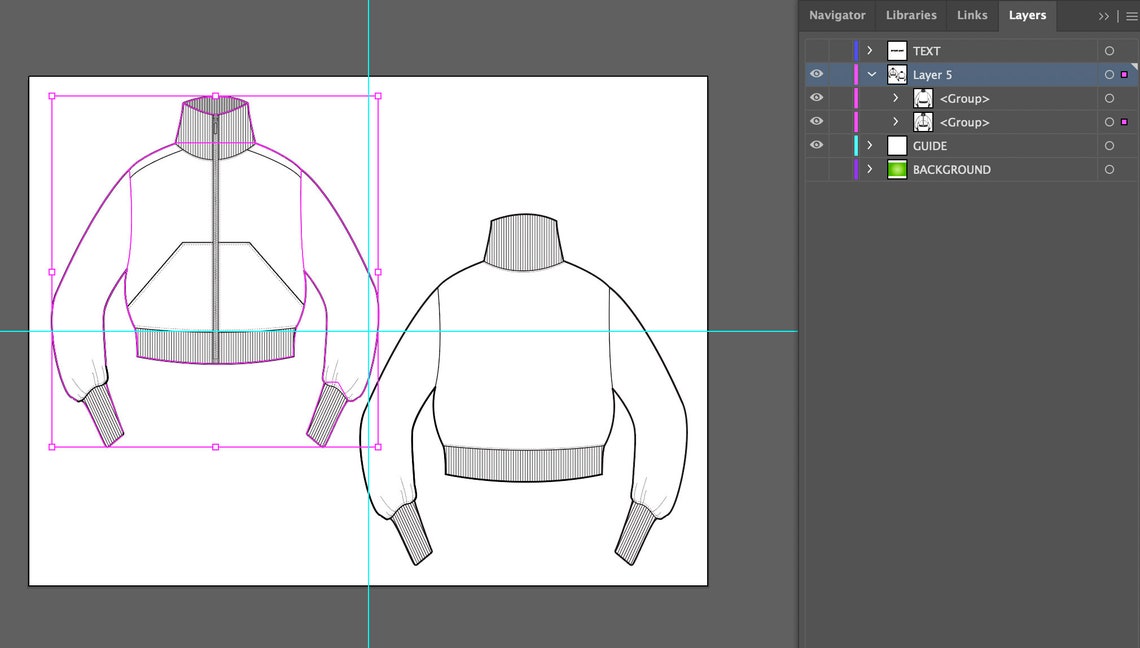Switch to the Libraries tab
Screen dimensions: 1140x648
point(910,15)
